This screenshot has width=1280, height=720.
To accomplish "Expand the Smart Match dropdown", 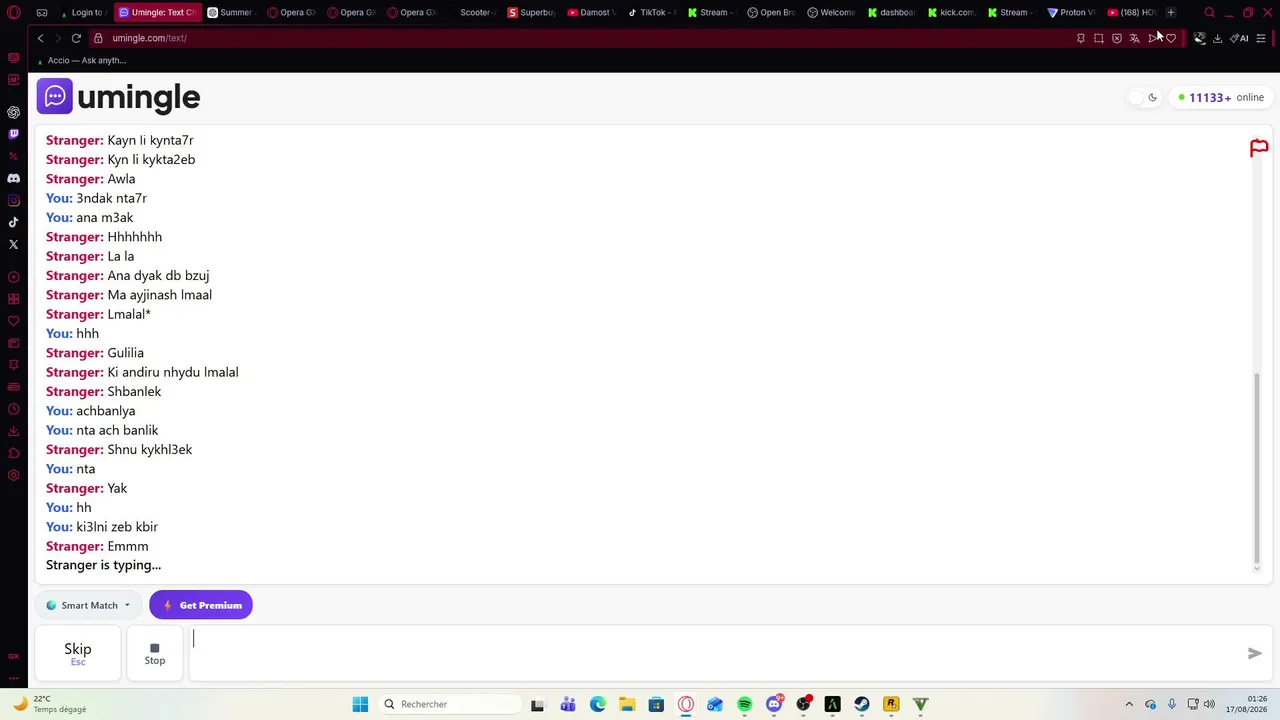I will click(88, 605).
